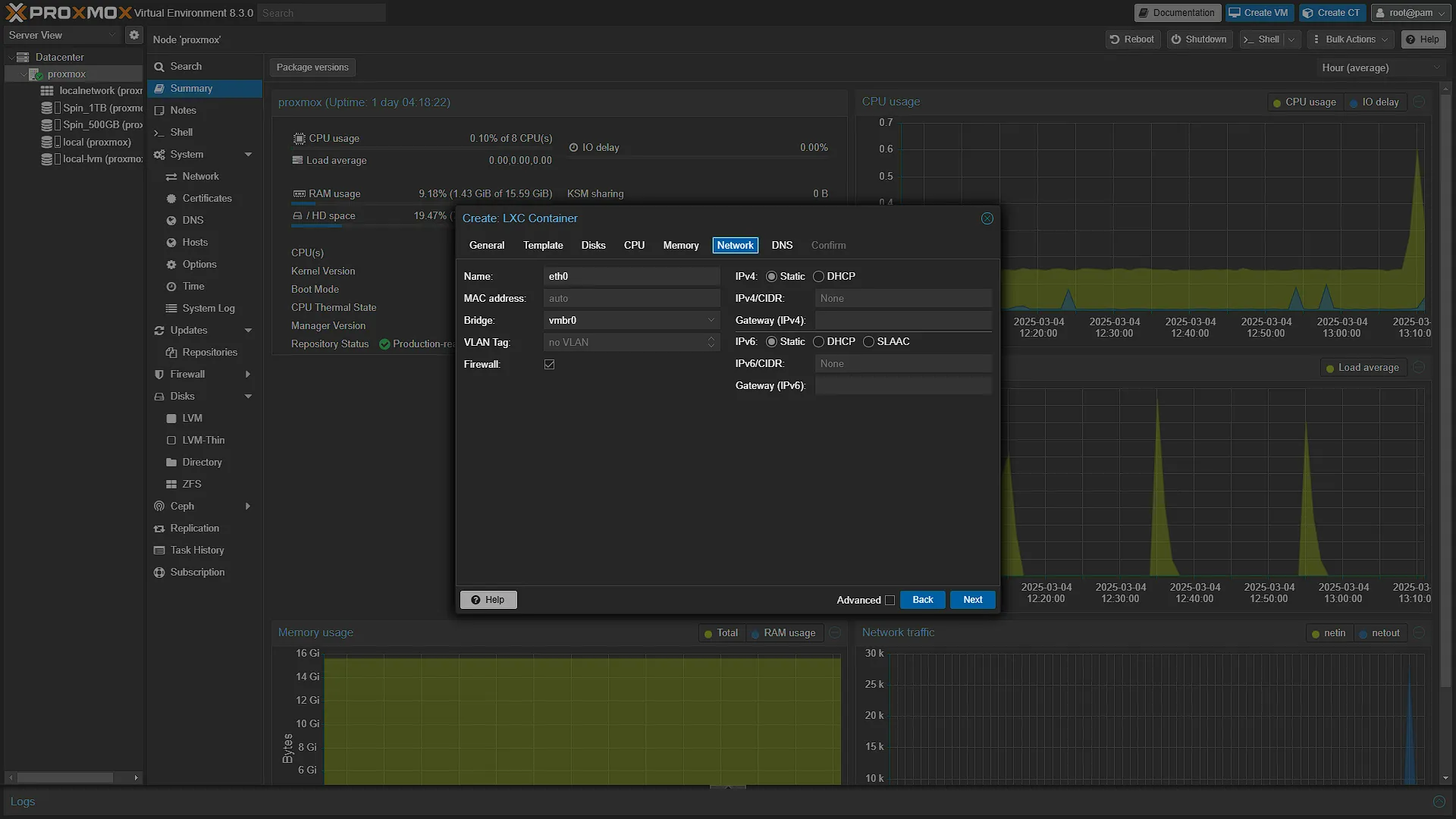The height and width of the screenshot is (819, 1456).
Task: Click the Replication icon in sidebar
Action: pos(159,529)
